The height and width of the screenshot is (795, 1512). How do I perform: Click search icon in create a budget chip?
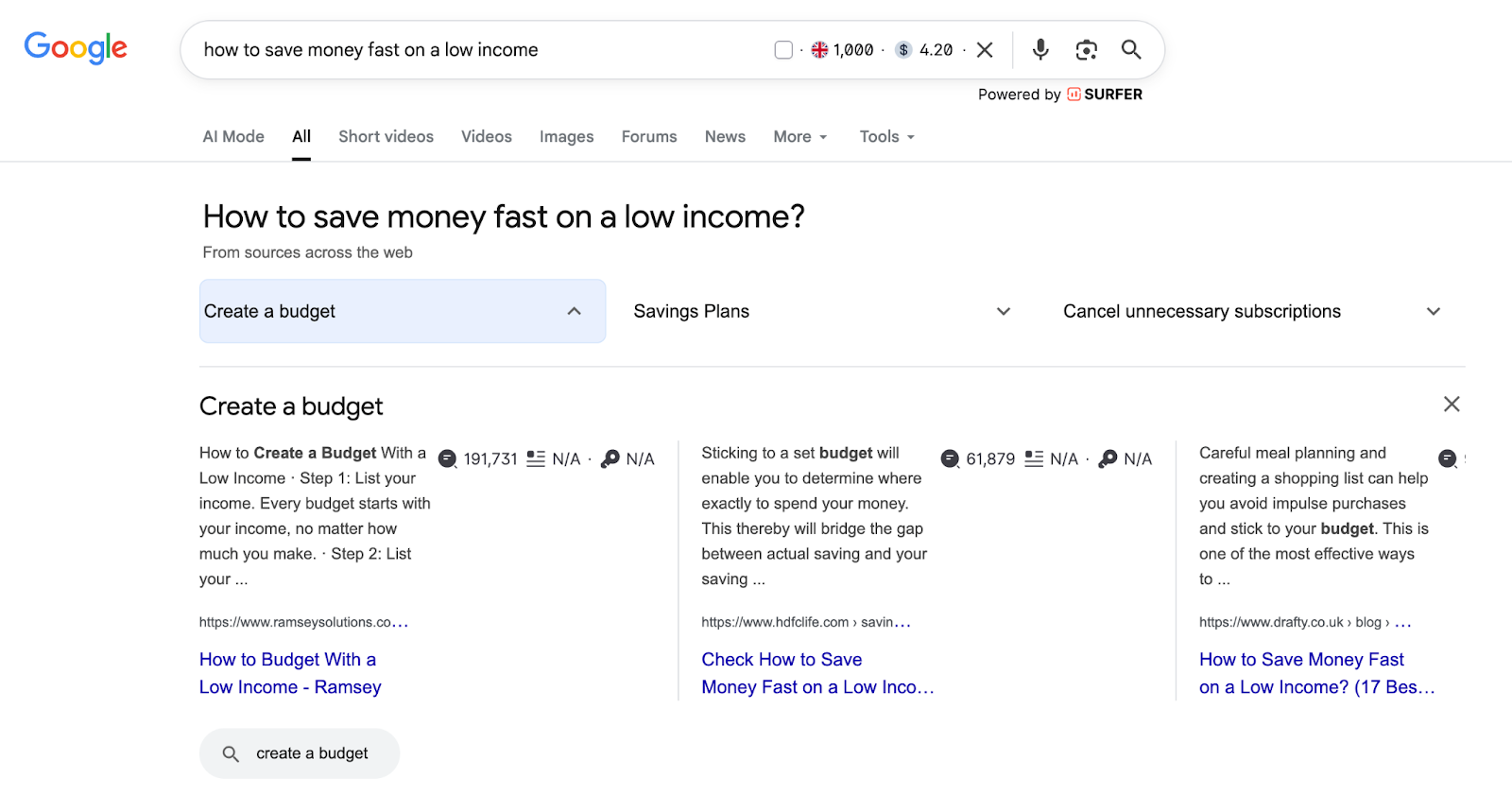tap(231, 753)
